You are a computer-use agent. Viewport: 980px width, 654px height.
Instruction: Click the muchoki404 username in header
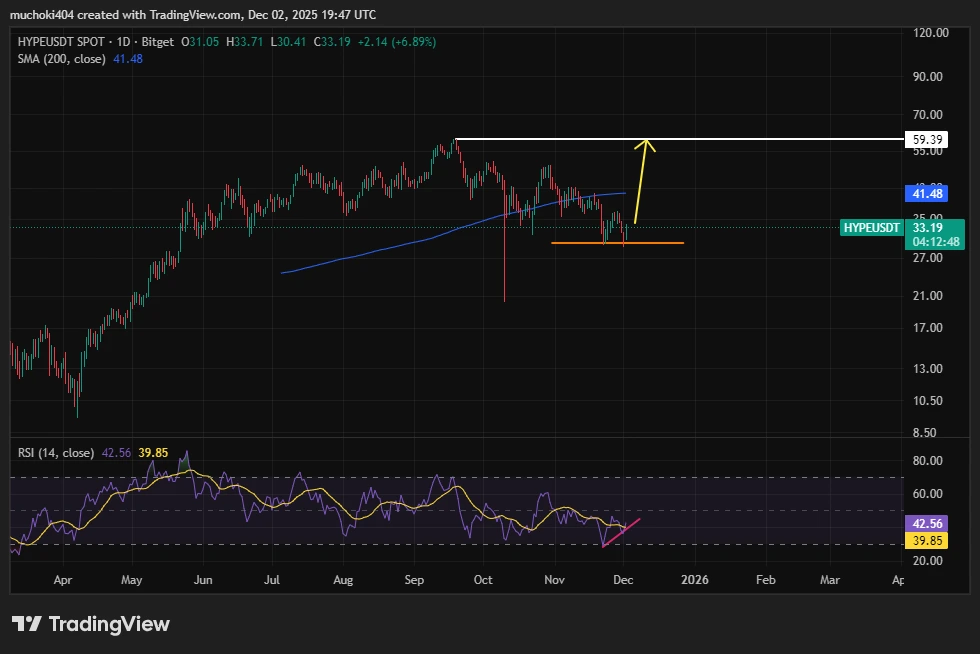(x=43, y=14)
